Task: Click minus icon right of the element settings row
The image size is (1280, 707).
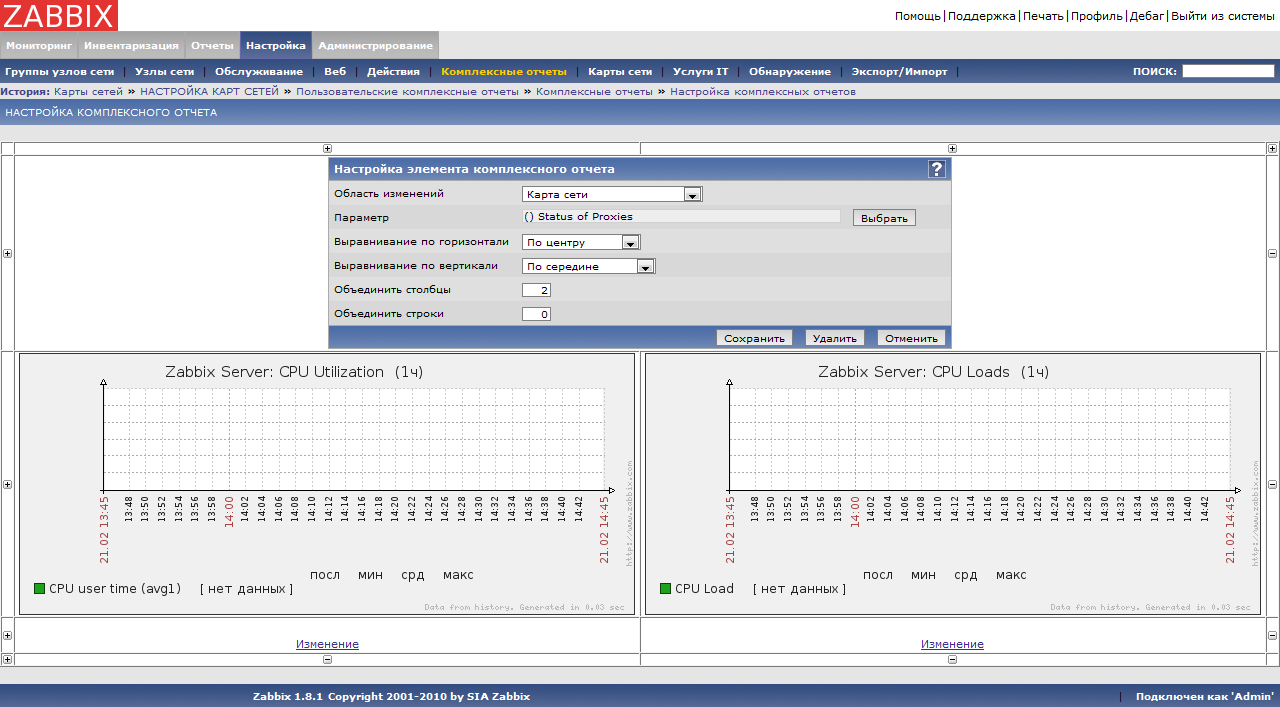Action: click(1272, 253)
